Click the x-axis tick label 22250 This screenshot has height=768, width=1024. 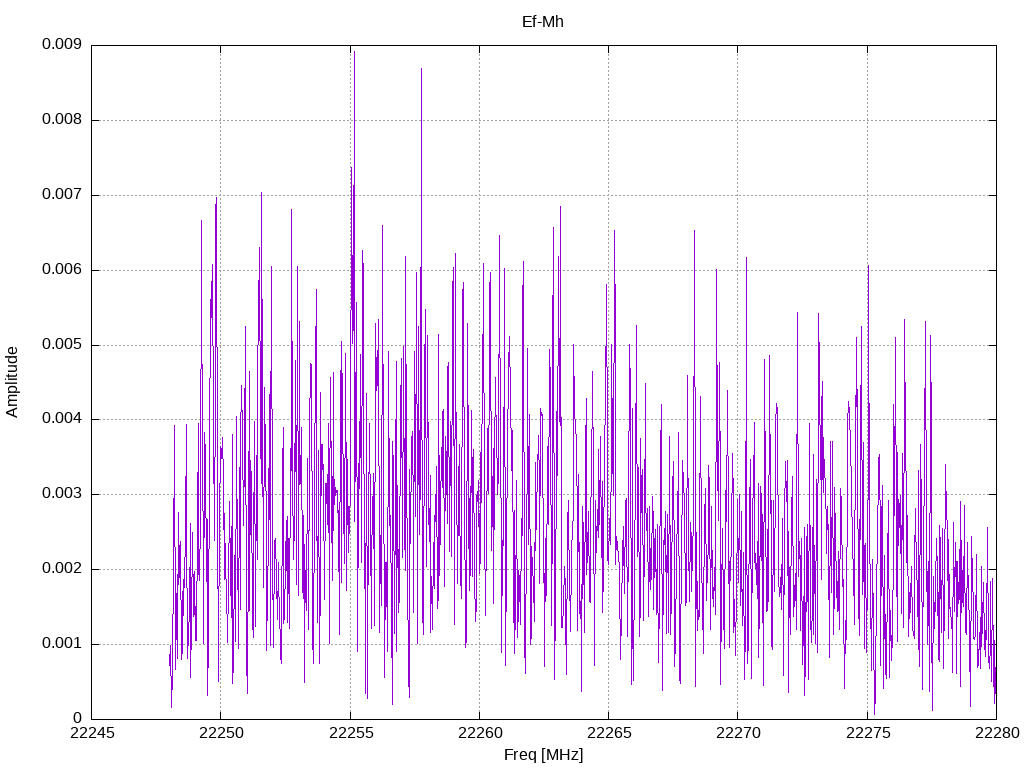(x=221, y=733)
